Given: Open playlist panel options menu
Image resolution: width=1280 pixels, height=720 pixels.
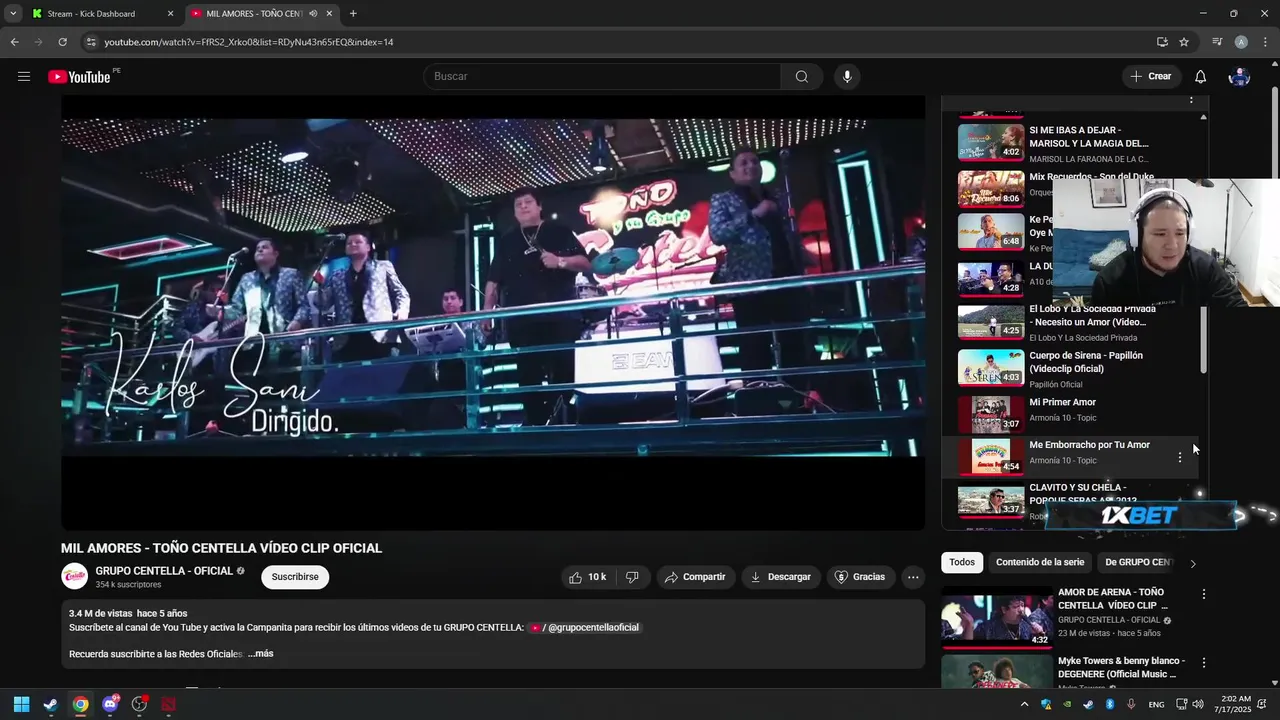Looking at the screenshot, I should click(x=1191, y=100).
